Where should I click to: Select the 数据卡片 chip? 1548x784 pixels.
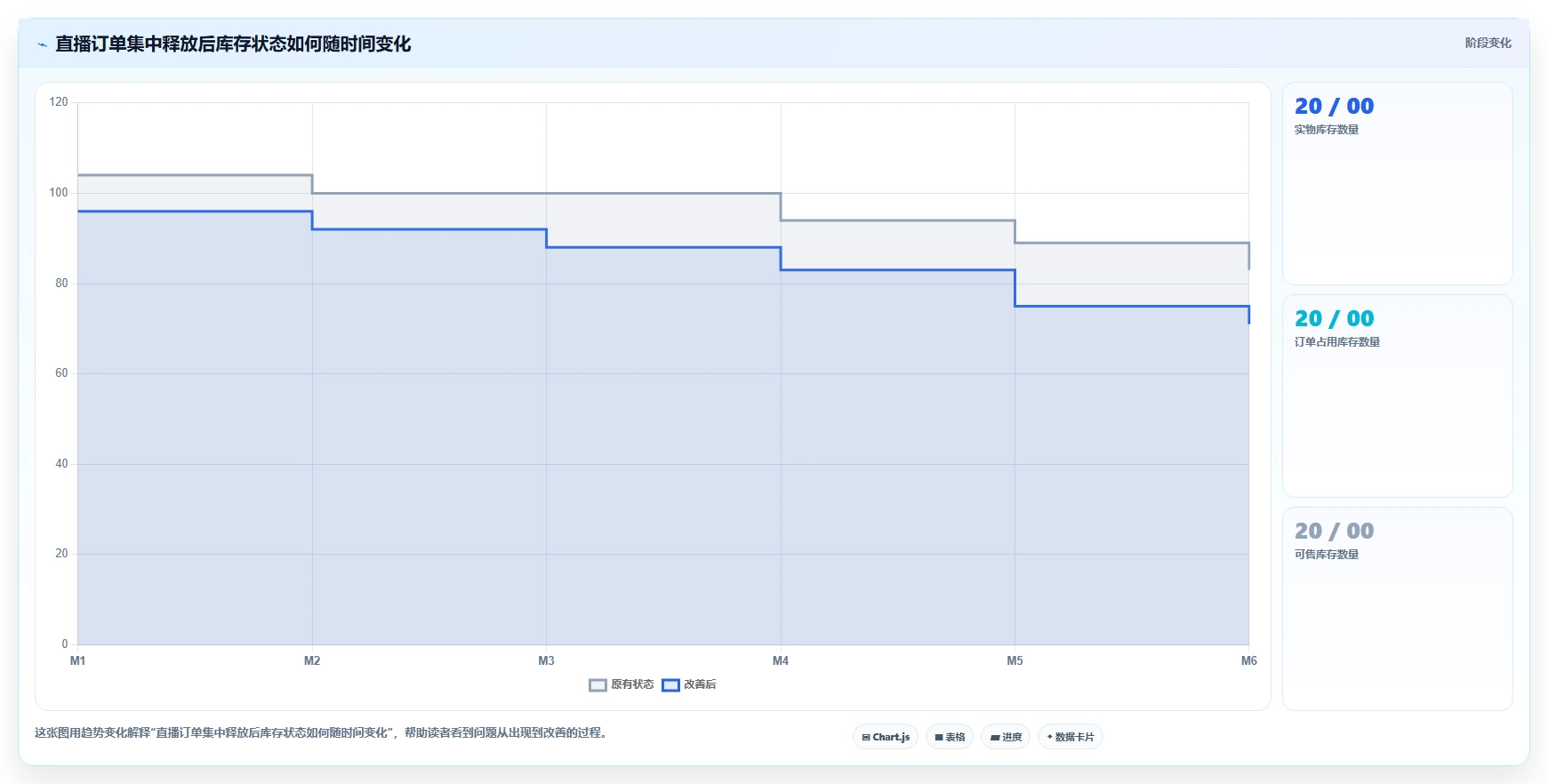[x=1071, y=737]
